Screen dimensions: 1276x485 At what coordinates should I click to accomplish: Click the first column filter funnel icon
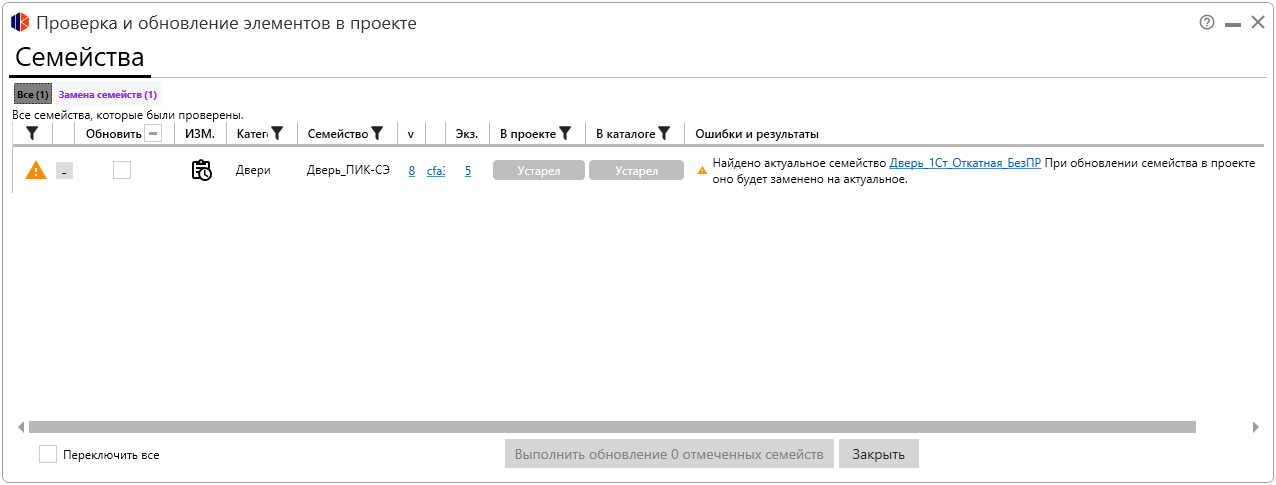(x=32, y=133)
